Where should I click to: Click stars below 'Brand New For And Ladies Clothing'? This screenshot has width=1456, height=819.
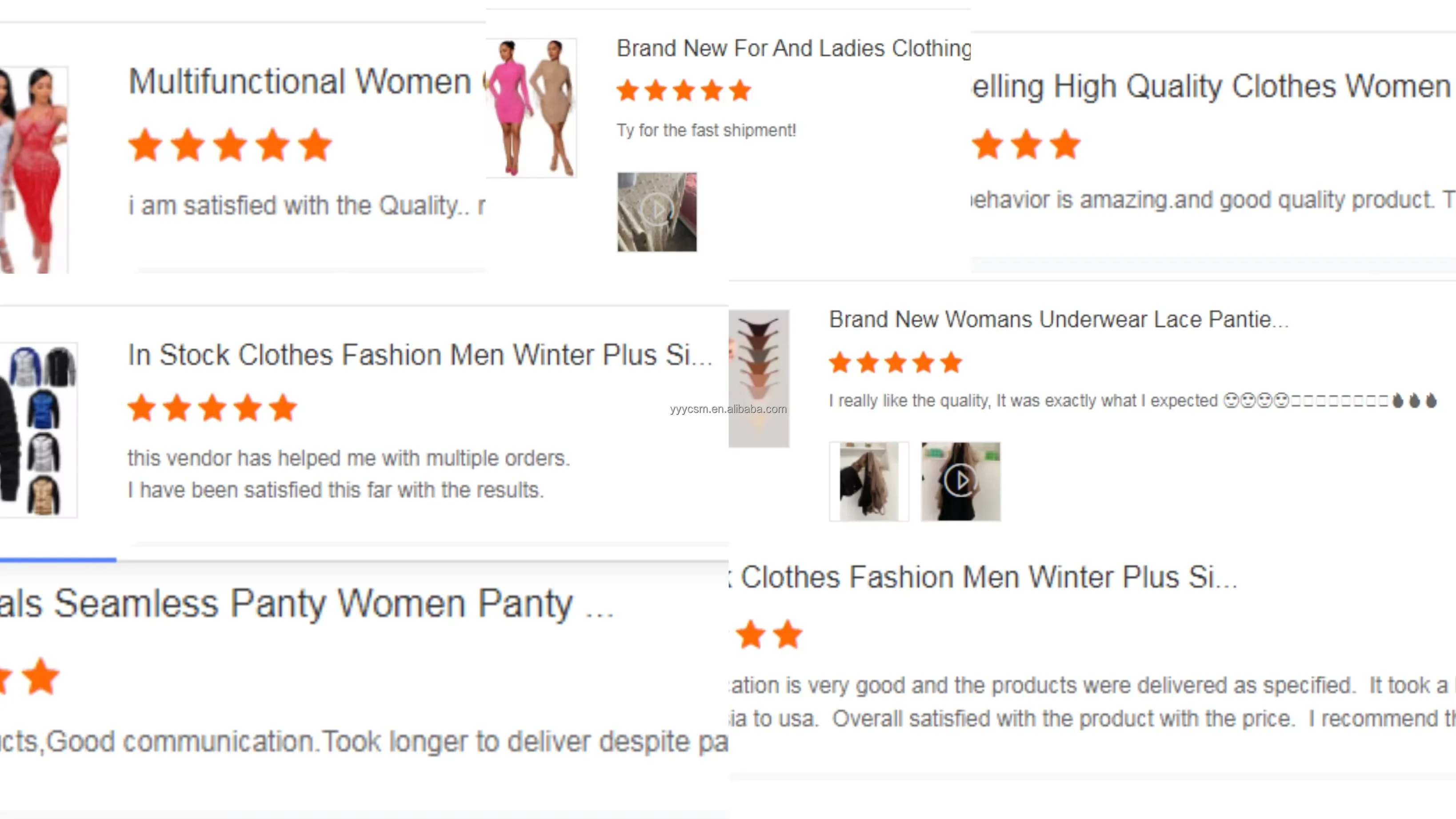684,91
